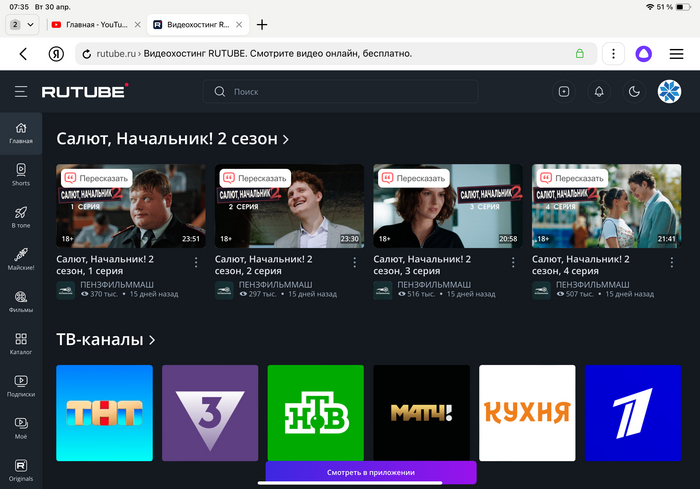Screen dimensions: 700x489
Task: Expand the ТВ-каналы section
Action: tap(105, 340)
